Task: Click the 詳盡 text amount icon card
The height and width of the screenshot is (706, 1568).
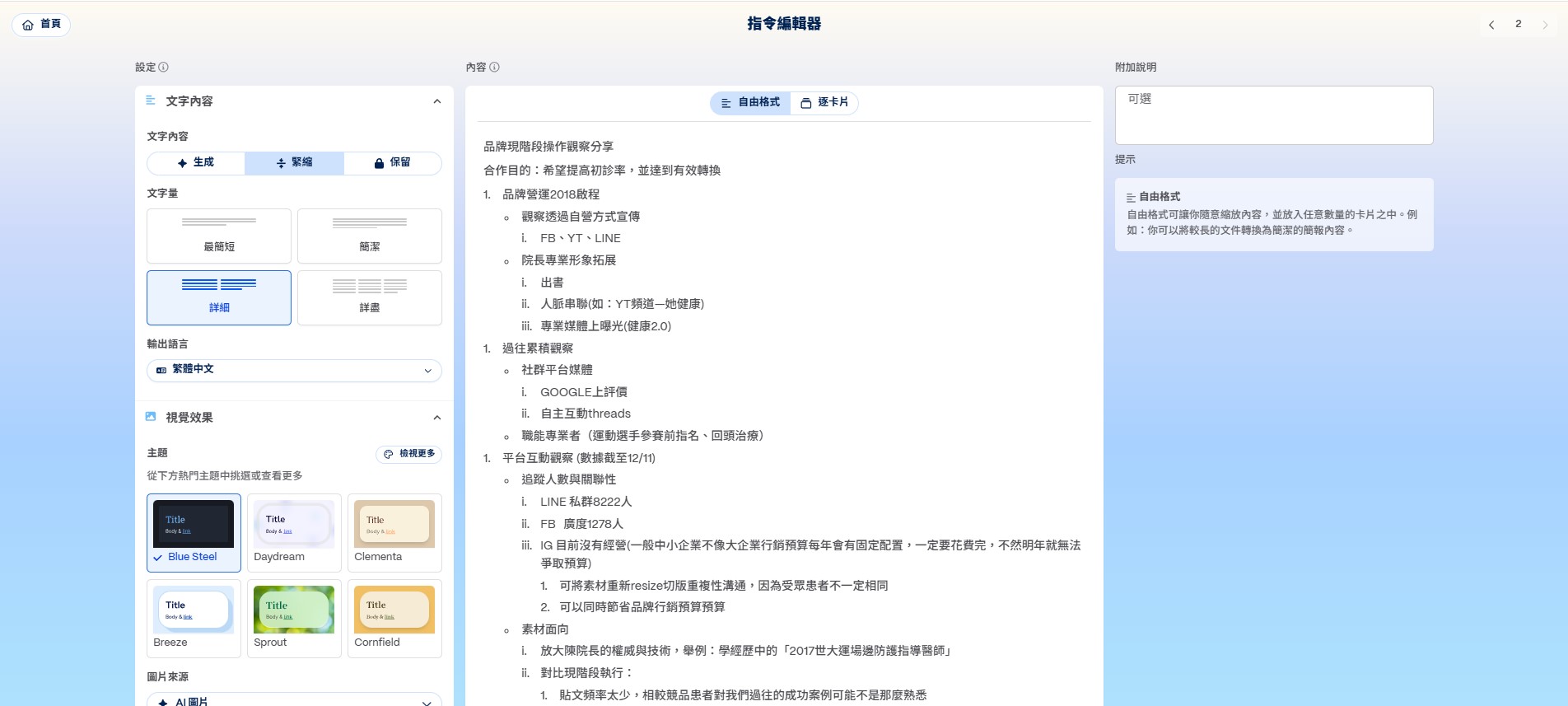Action: coord(370,297)
